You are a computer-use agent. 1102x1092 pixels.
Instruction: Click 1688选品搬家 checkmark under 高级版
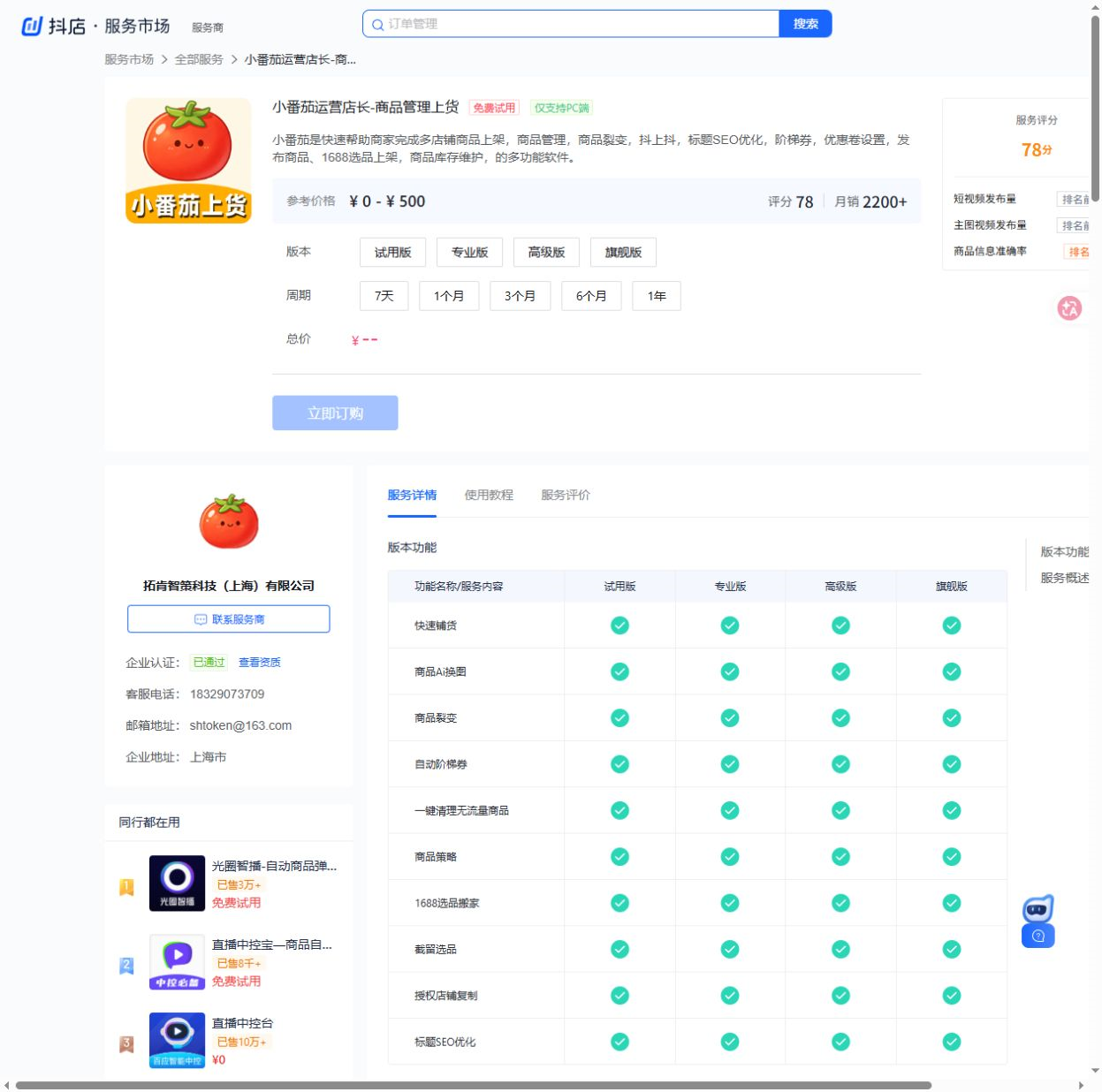tap(841, 903)
